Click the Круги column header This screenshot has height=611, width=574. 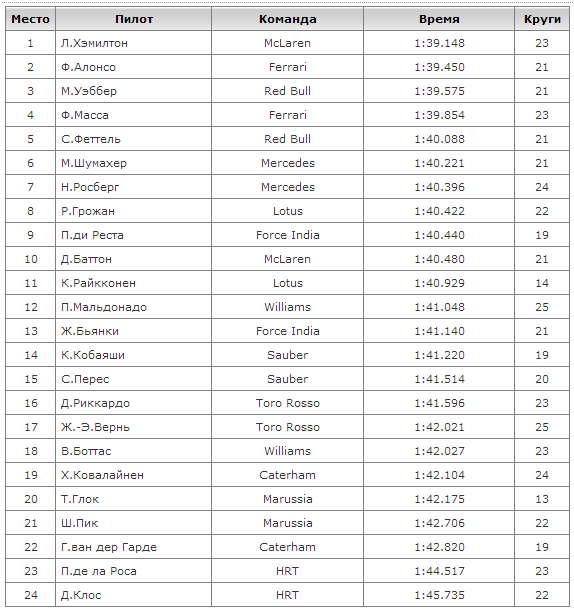tap(542, 19)
